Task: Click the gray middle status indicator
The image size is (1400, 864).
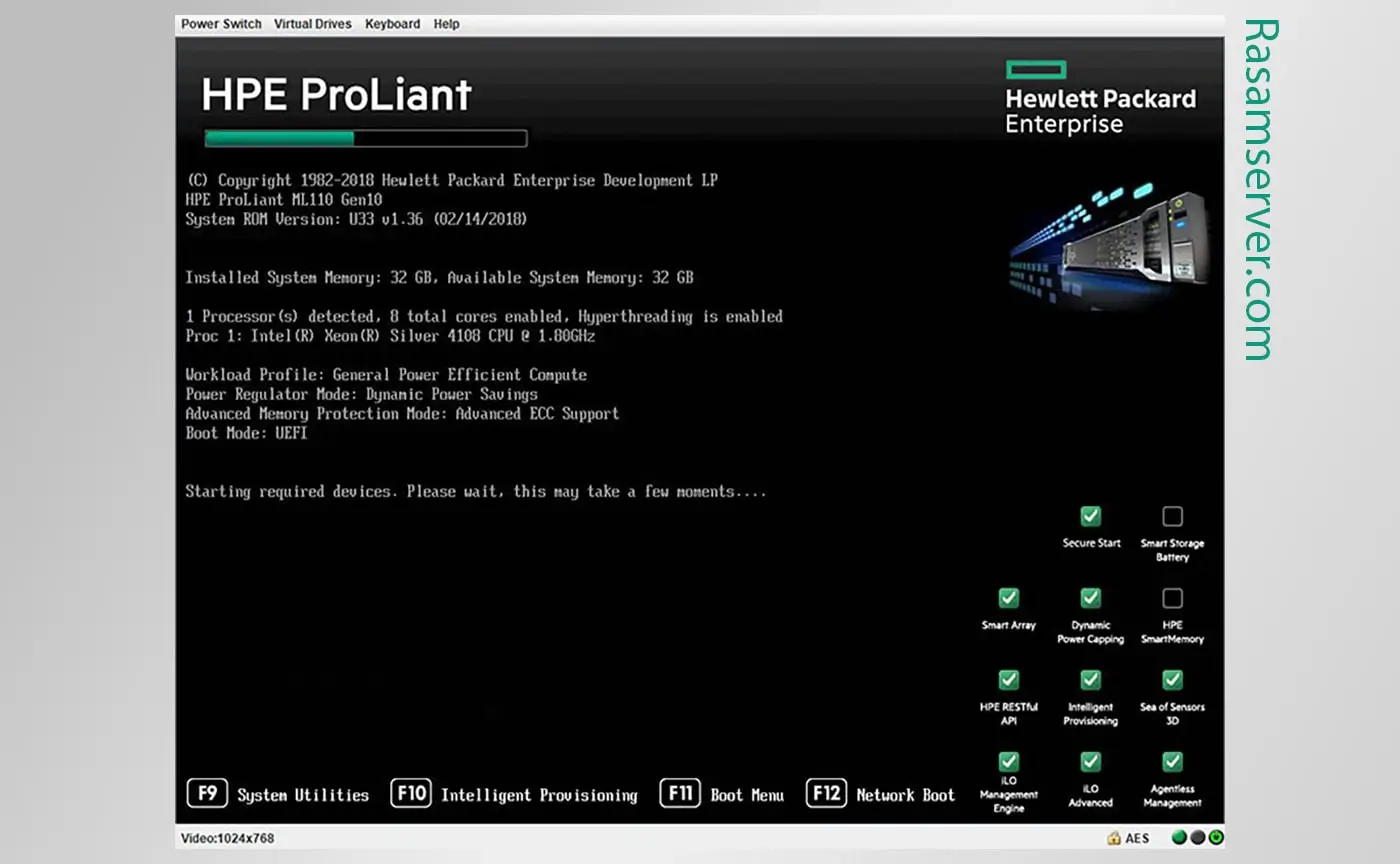Action: [1197, 838]
